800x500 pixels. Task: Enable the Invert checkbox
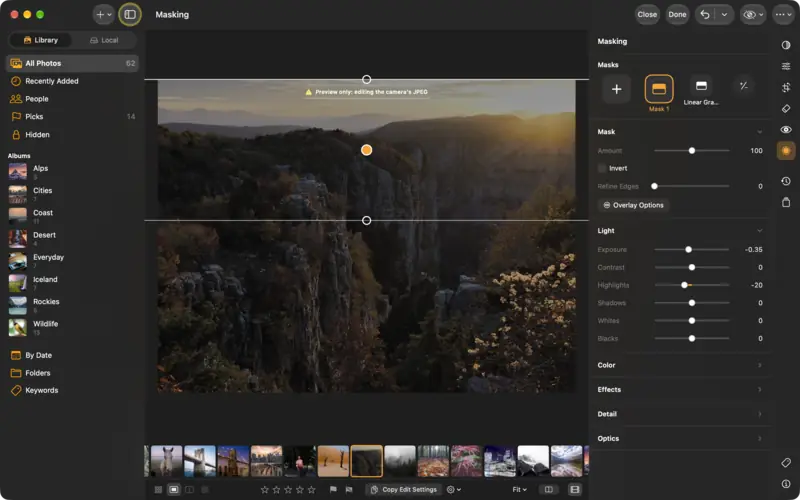(x=602, y=168)
